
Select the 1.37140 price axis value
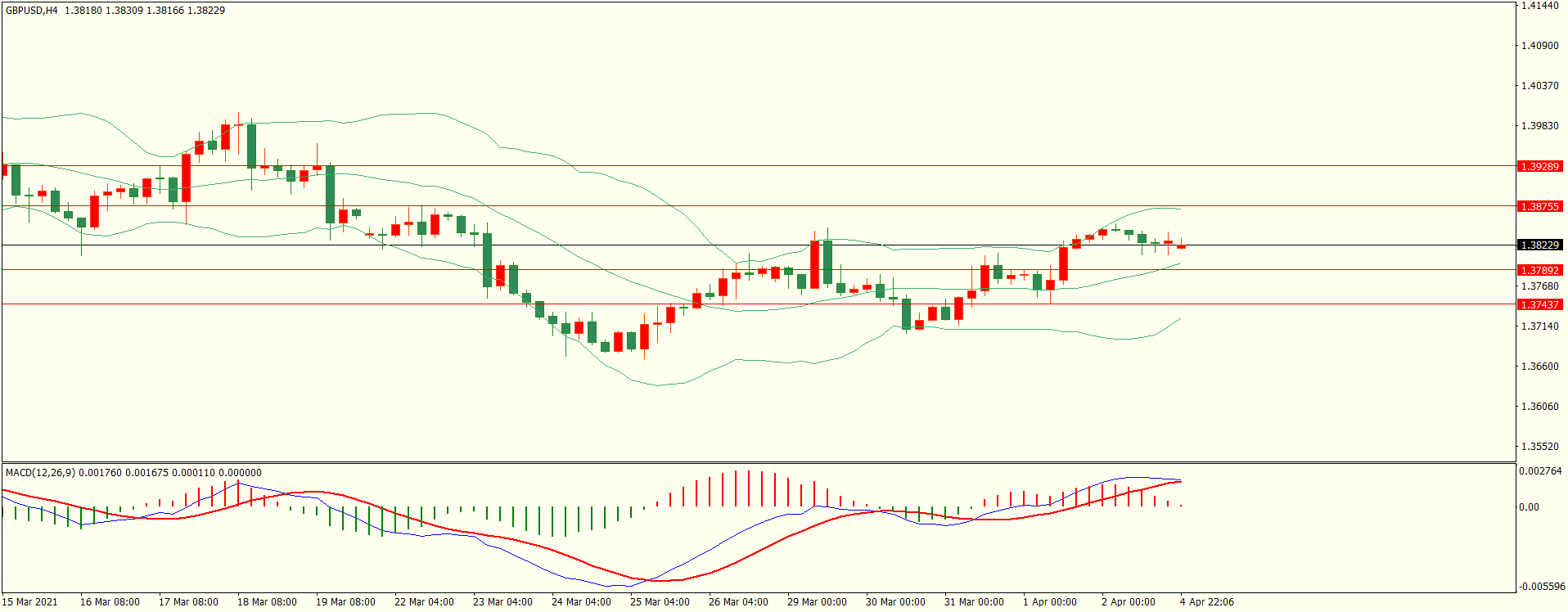(1539, 326)
